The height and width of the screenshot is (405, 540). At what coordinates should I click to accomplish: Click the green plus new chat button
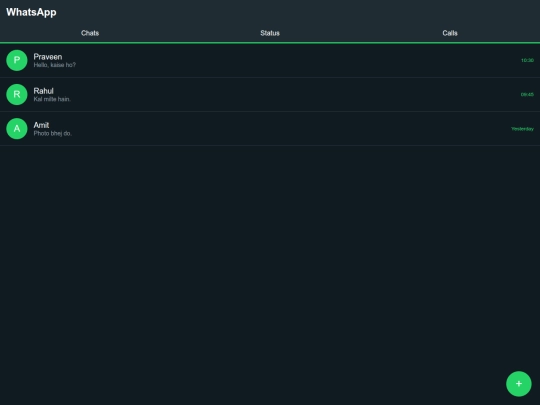click(519, 384)
